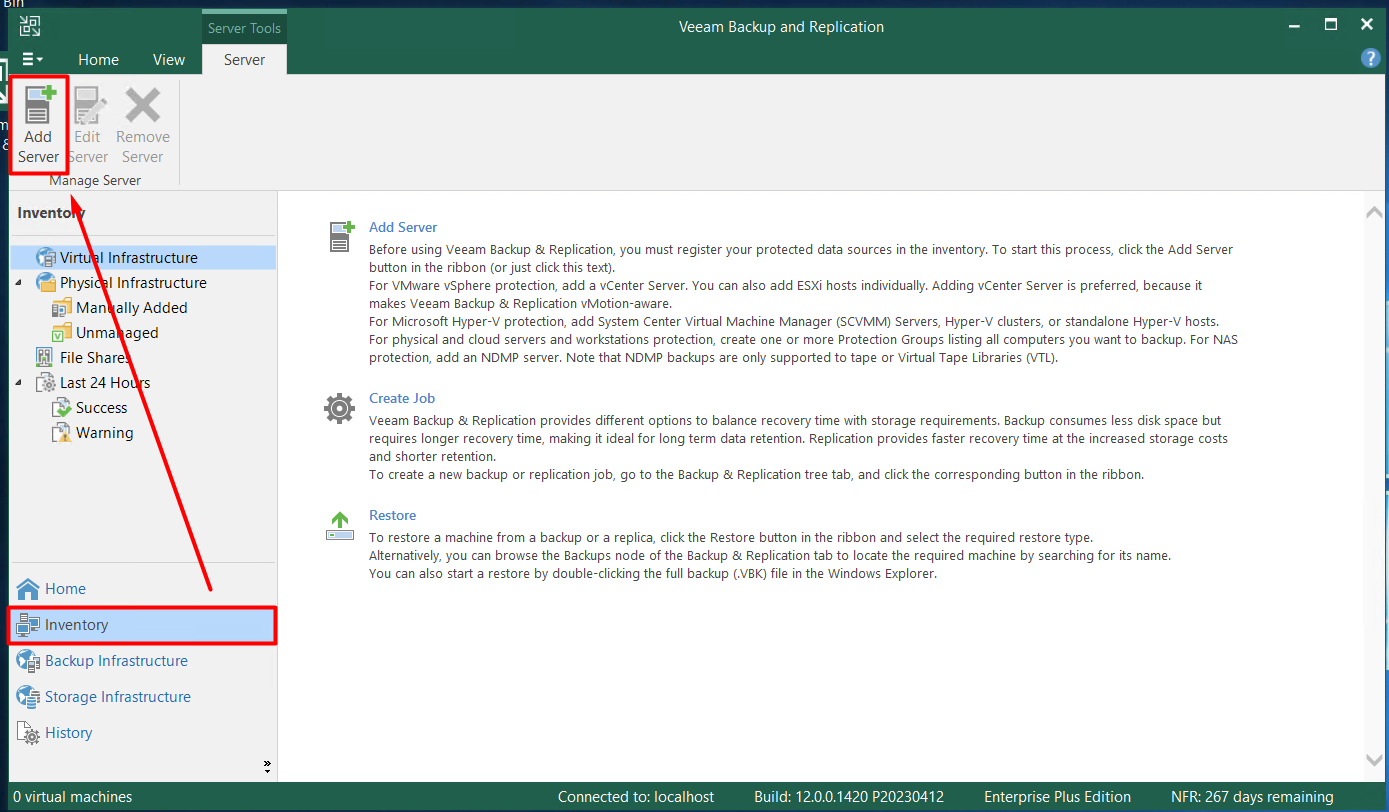Click the Create Job heading link
Screen dimensions: 1389x812
click(402, 398)
